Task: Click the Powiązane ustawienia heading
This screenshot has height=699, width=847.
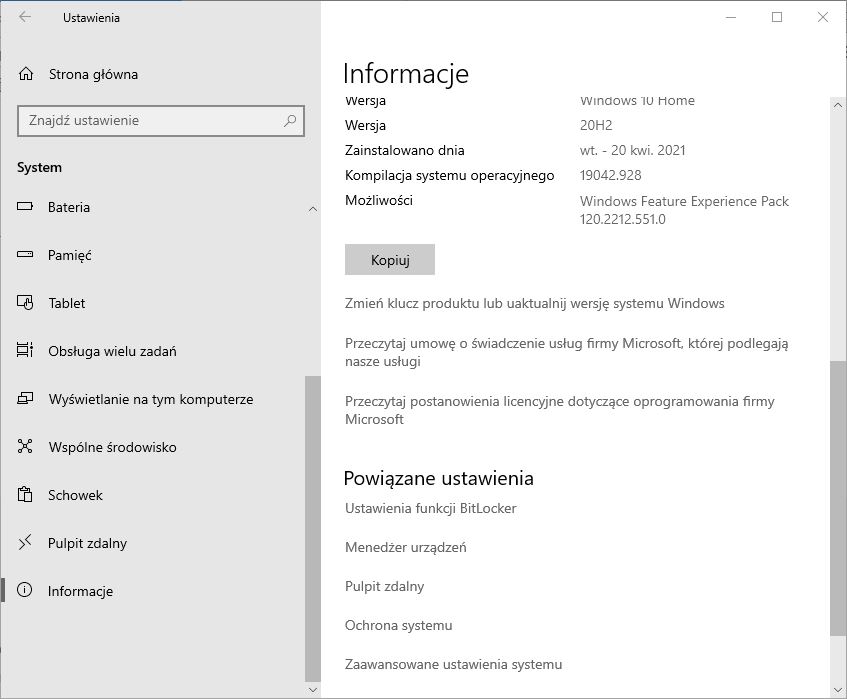Action: 439,478
